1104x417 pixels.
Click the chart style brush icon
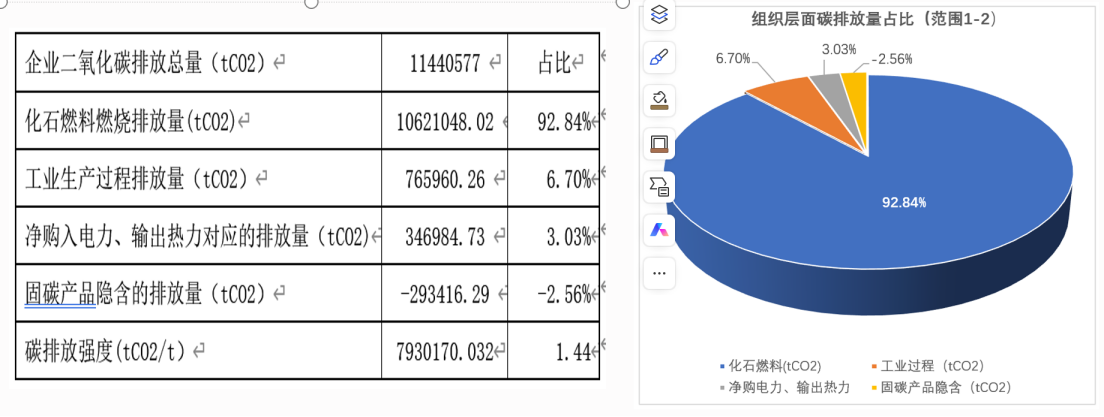pos(659,57)
